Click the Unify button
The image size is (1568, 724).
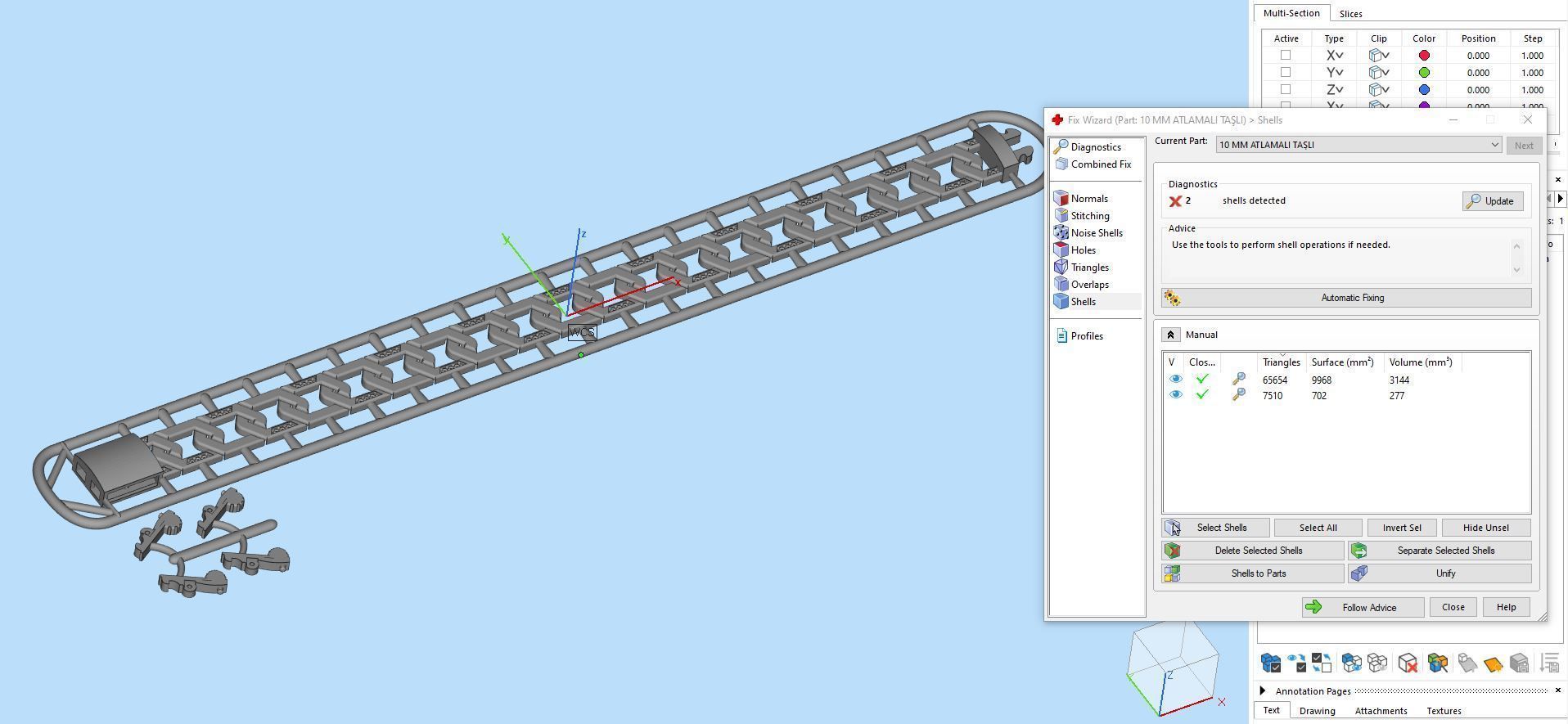click(1440, 573)
